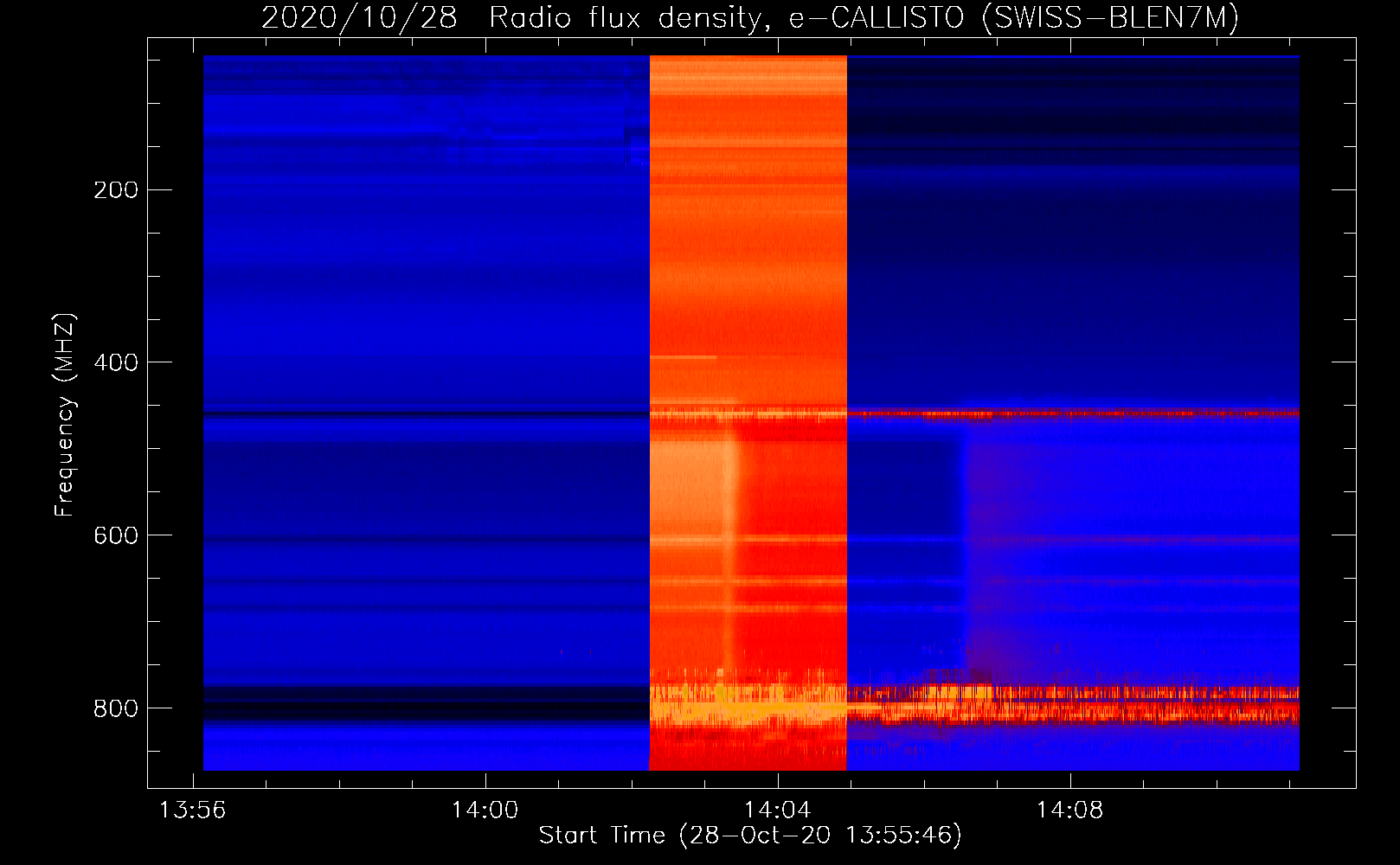Viewport: 1400px width, 865px height.
Task: Click the '200' frequency tick label
Action: point(116,190)
